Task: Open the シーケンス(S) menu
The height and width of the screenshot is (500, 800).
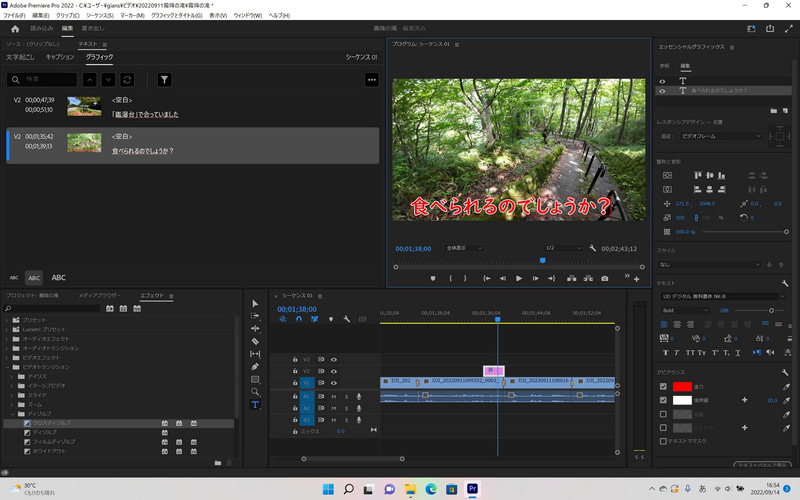Action: pos(100,16)
